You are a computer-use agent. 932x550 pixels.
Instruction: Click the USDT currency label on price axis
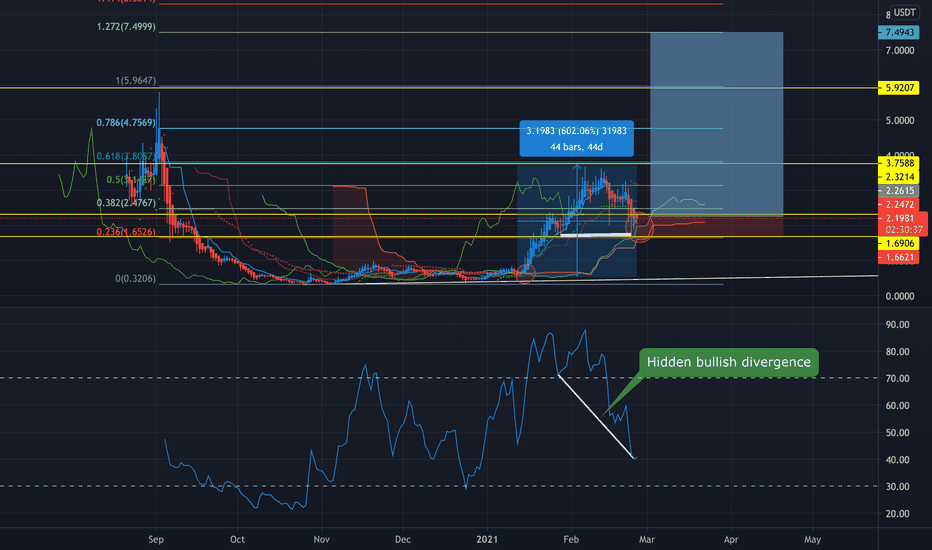tap(904, 12)
